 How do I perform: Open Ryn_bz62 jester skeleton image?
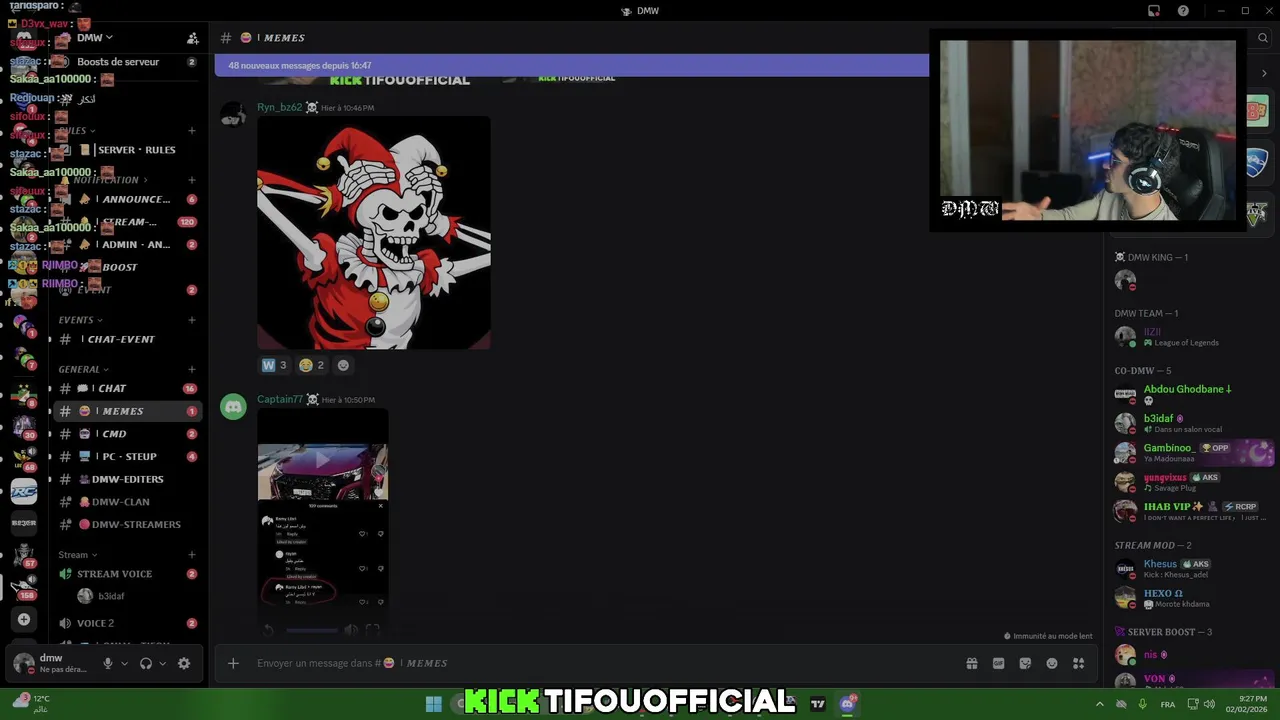click(x=374, y=233)
